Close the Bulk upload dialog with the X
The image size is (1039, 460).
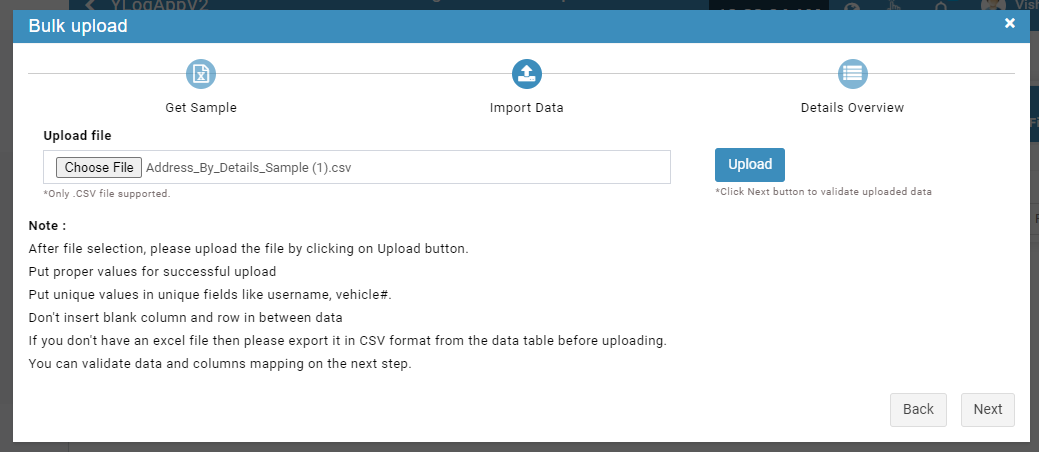click(x=1009, y=24)
